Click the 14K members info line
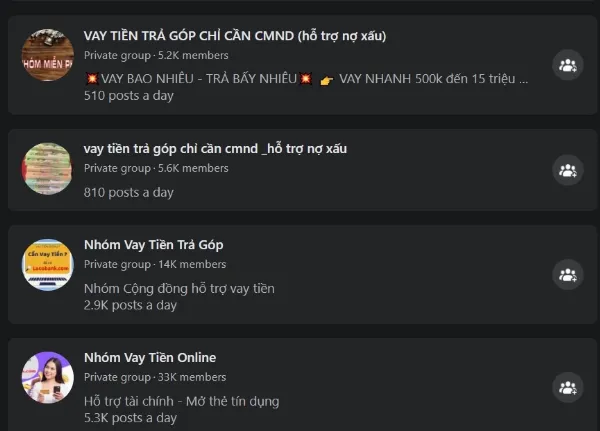Screen dimensions: 600x431 (x=155, y=264)
